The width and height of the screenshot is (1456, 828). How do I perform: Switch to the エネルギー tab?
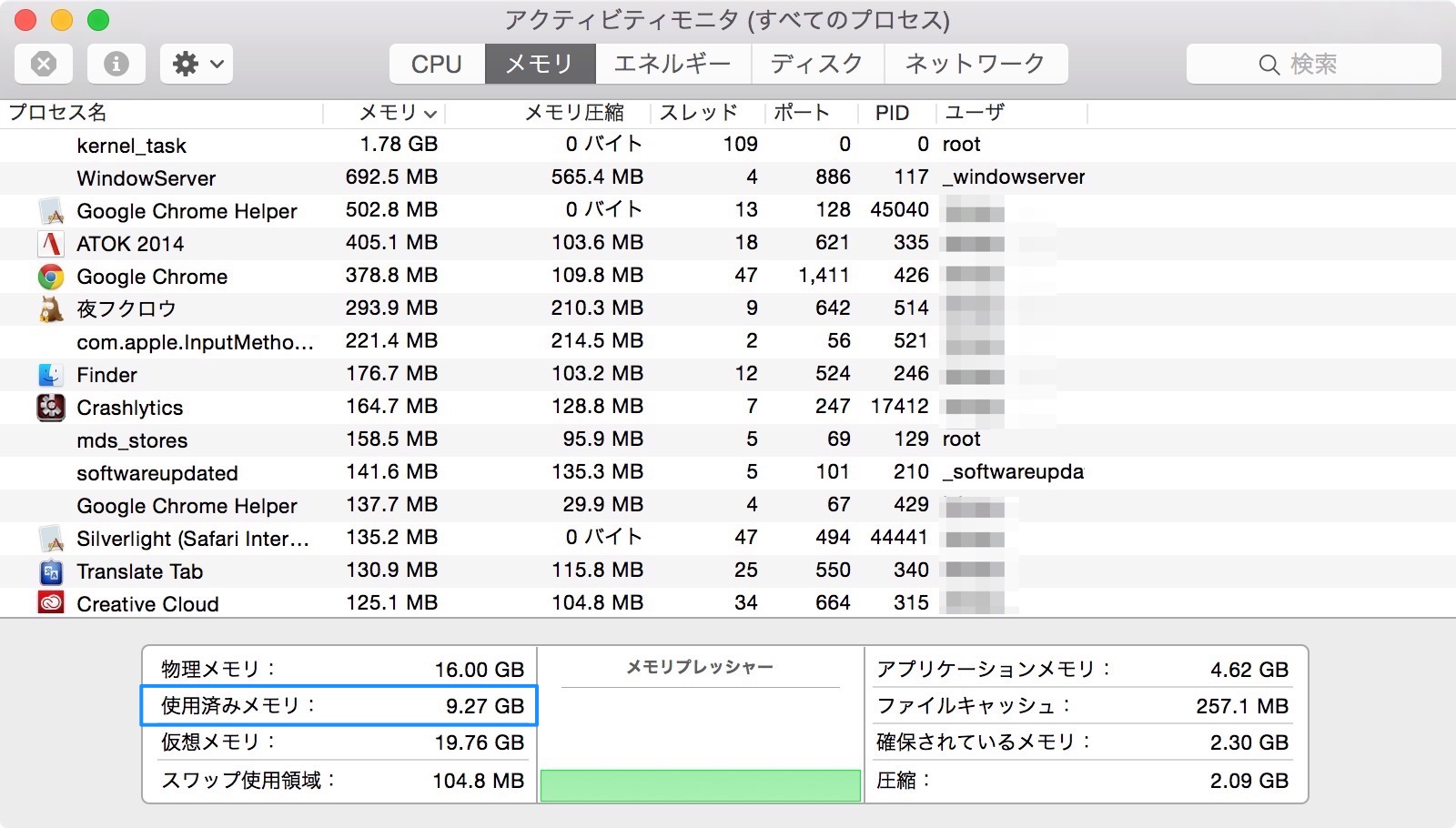click(672, 64)
